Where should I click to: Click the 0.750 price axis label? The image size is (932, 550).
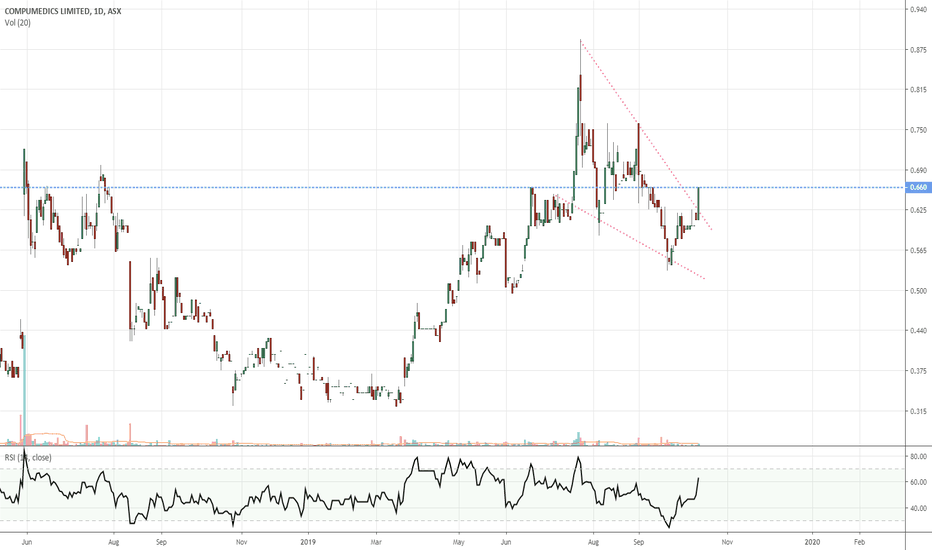tap(919, 130)
